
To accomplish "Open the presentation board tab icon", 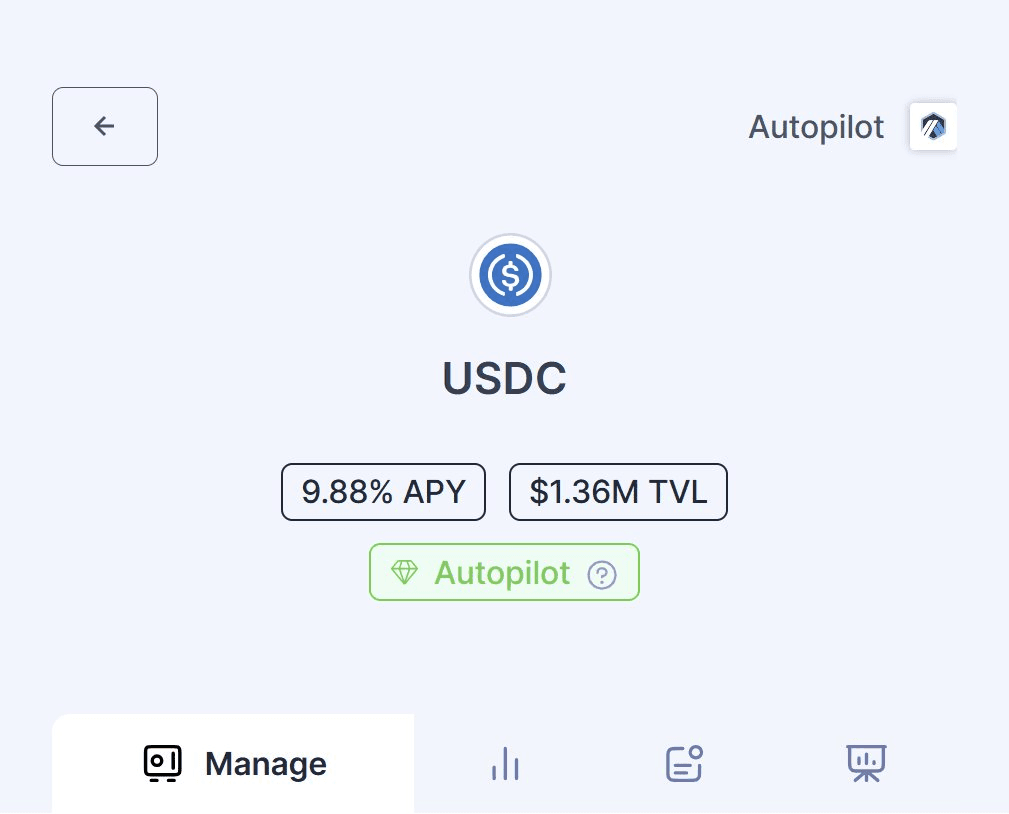I will (866, 764).
